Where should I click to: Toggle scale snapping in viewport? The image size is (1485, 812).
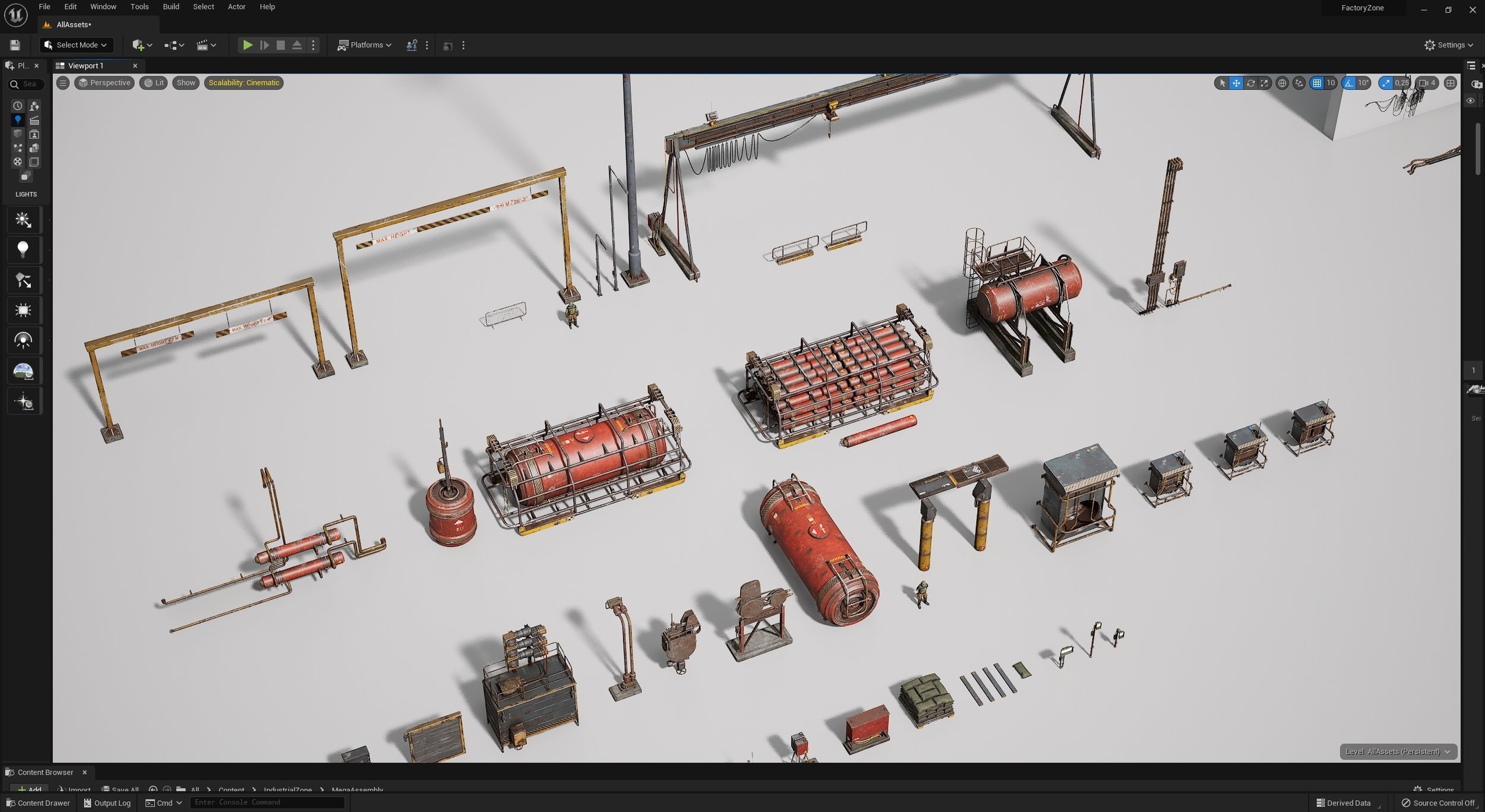(x=1386, y=83)
